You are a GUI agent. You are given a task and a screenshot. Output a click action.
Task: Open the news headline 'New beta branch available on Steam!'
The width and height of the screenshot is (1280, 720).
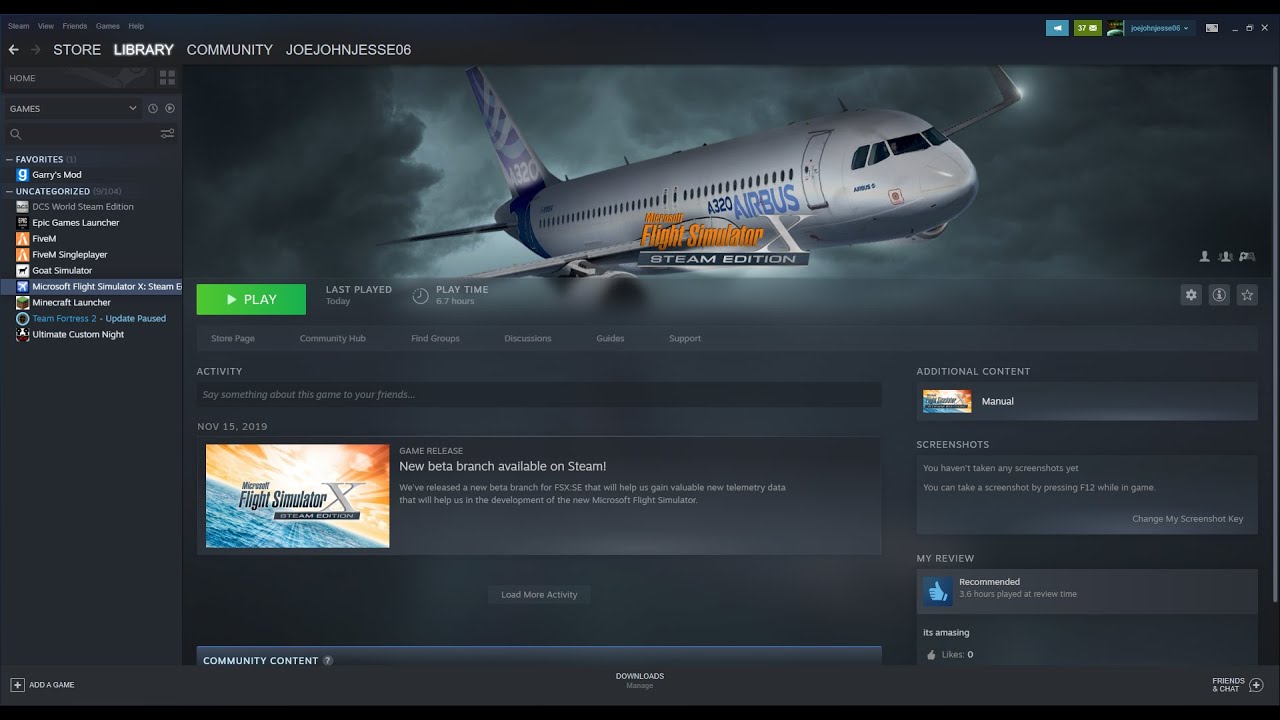tap(502, 466)
